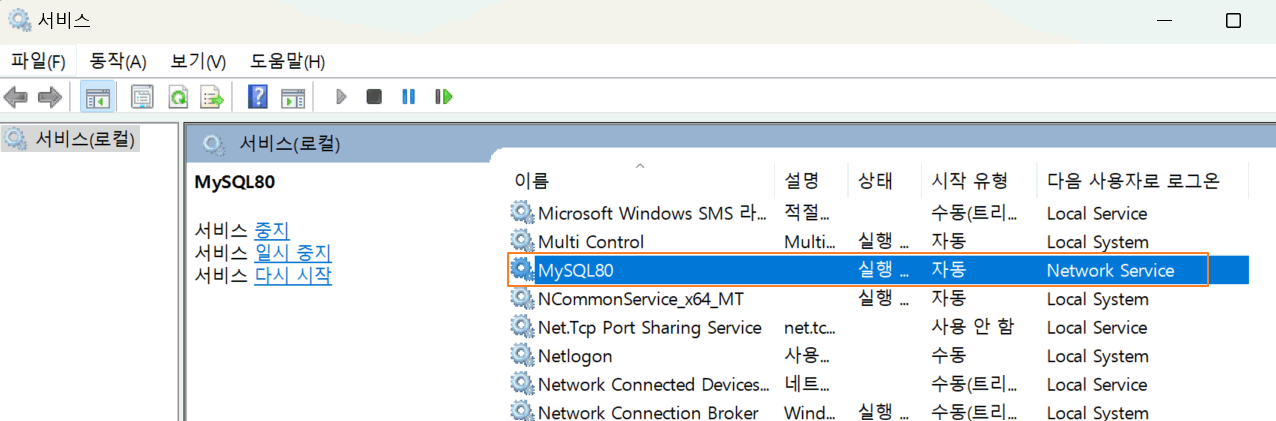Click the Start Service play icon
Viewport: 1276px width, 421px height.
click(341, 97)
